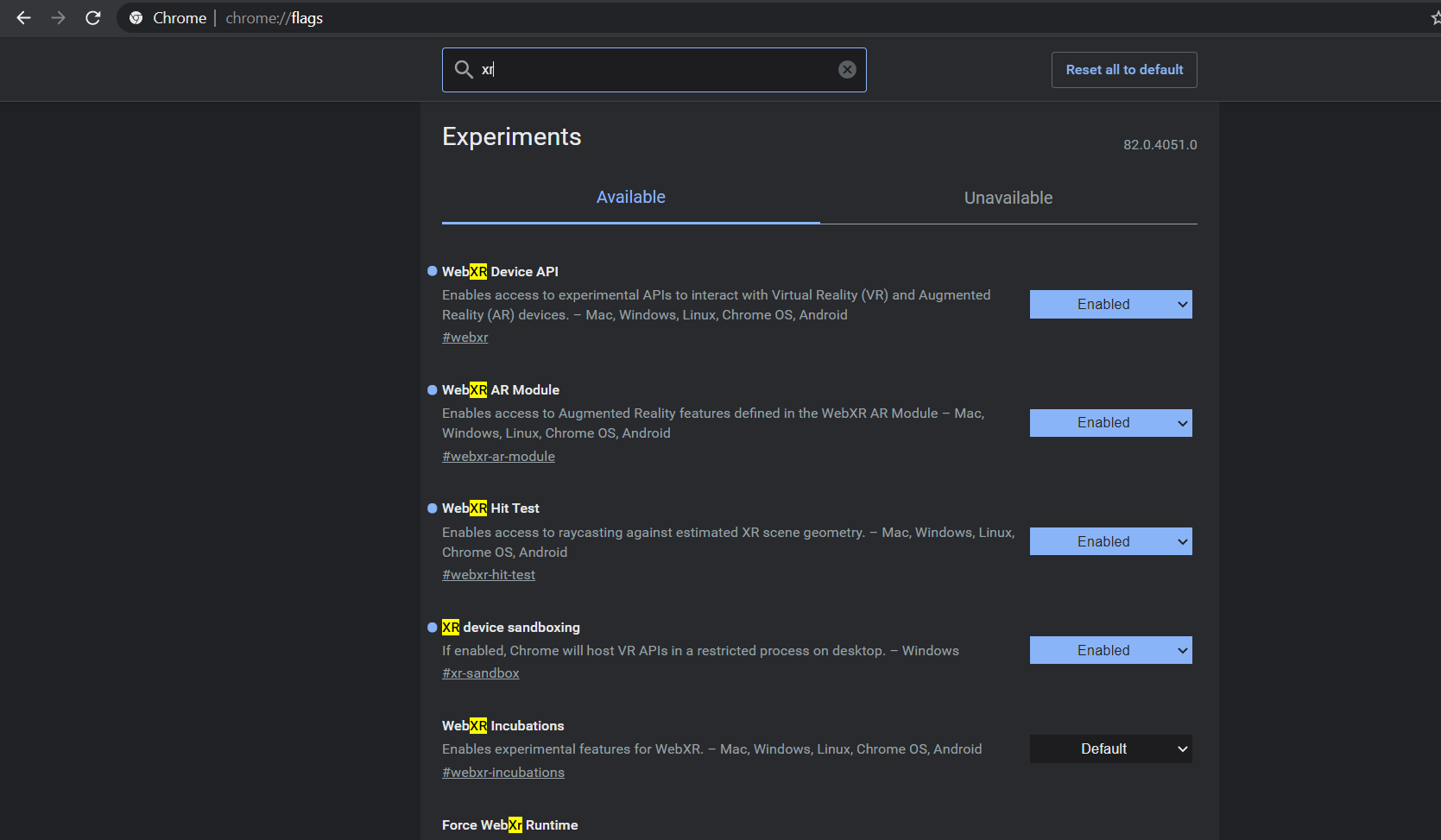The image size is (1441, 840).
Task: Click the XR device sandboxing description text
Action: tap(700, 651)
